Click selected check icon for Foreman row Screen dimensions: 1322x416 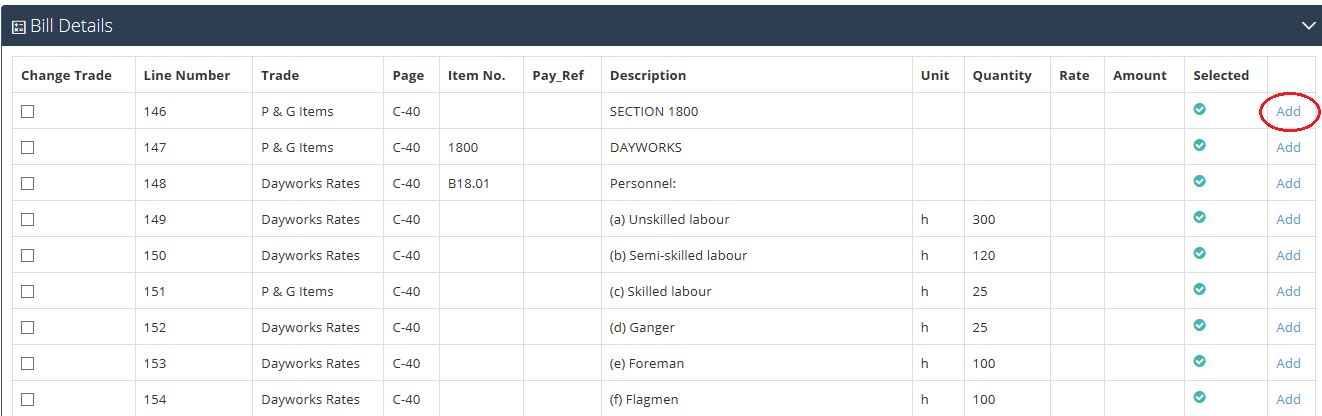1200,361
